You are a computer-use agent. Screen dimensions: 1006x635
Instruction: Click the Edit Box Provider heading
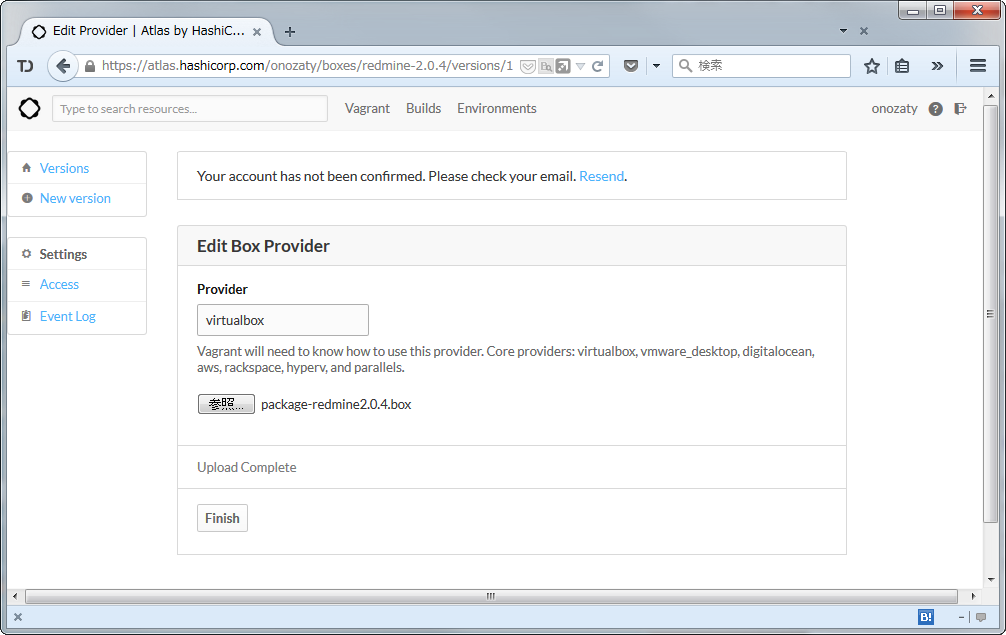coord(263,246)
